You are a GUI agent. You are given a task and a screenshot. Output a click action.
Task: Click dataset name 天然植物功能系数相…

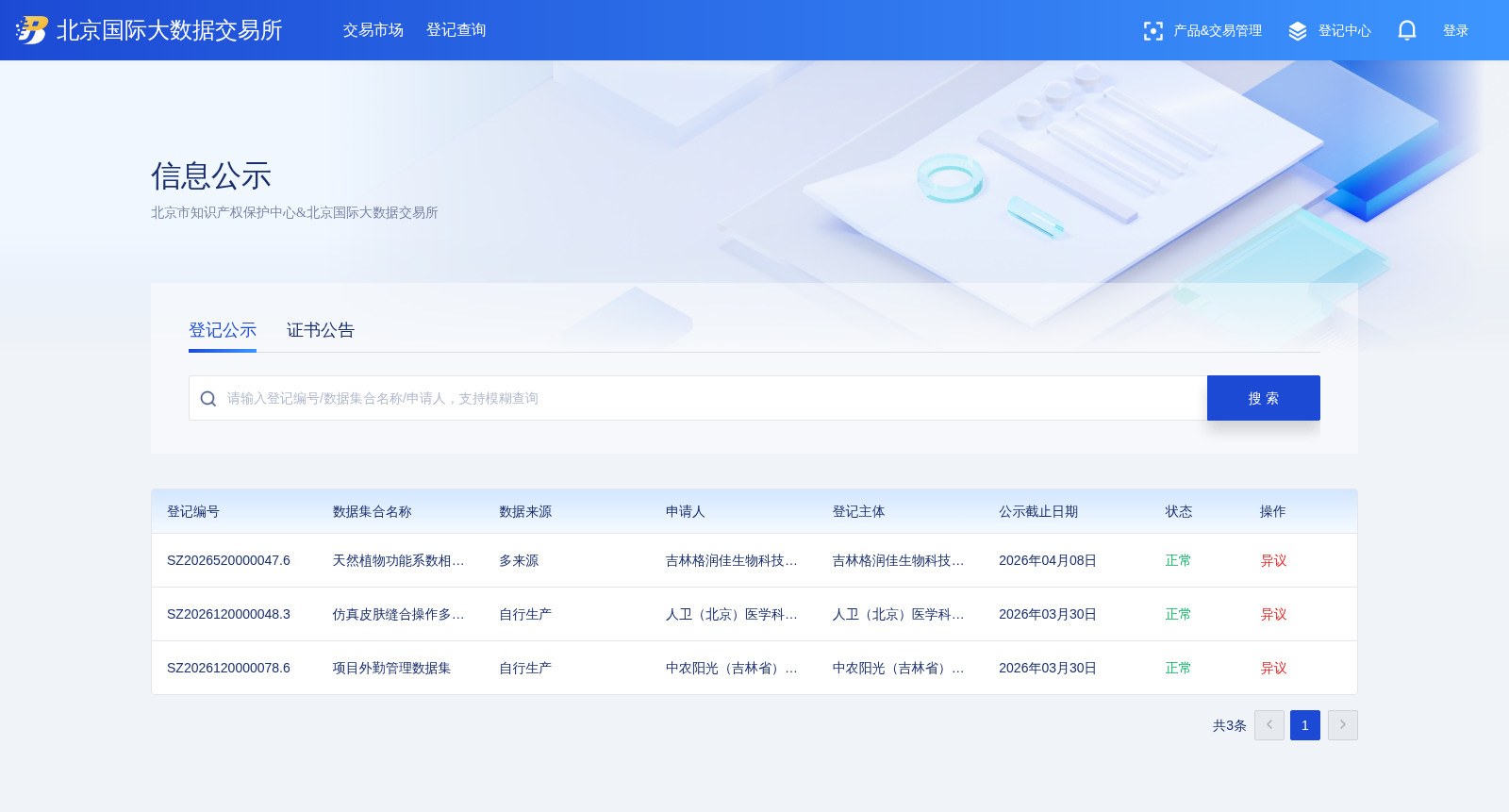(x=399, y=560)
